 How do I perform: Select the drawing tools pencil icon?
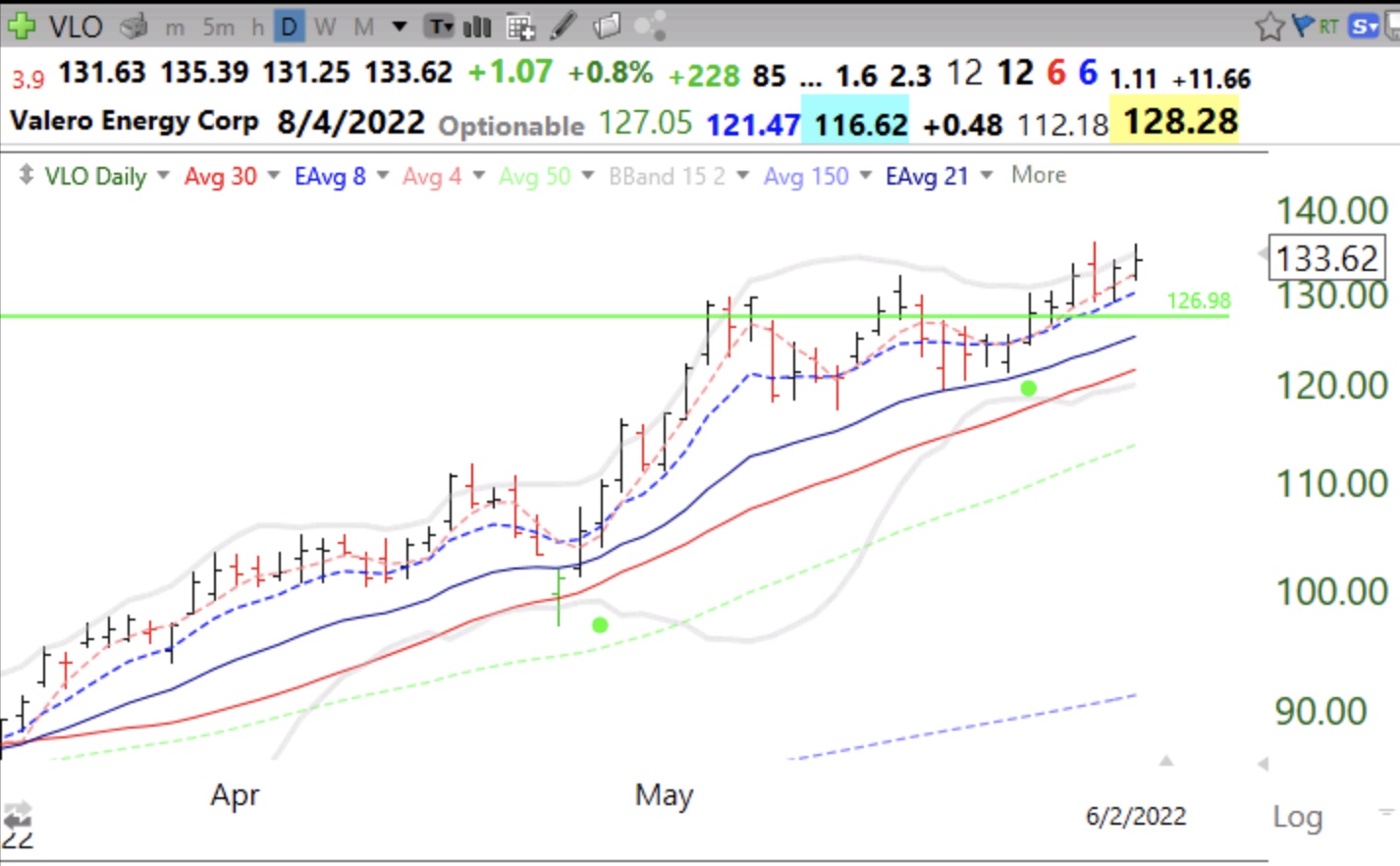[564, 26]
